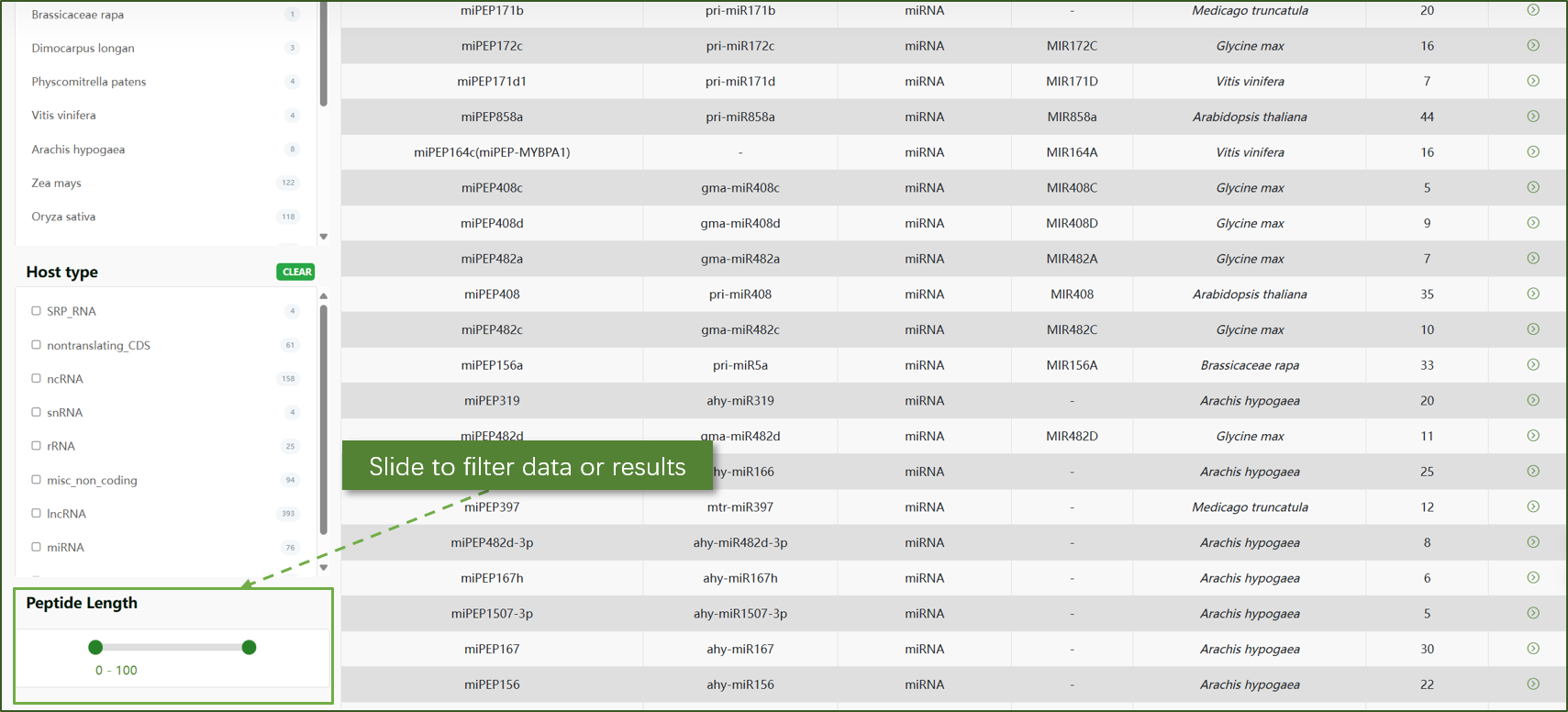Screen dimensions: 1568x712
Task: Click detail arrow for miPEP156a row
Action: [1532, 365]
